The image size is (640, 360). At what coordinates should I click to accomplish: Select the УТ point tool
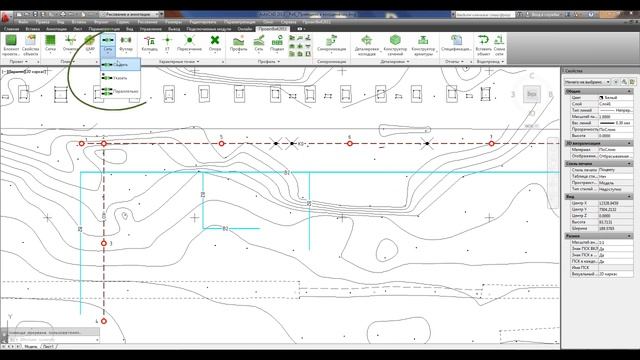pos(167,44)
